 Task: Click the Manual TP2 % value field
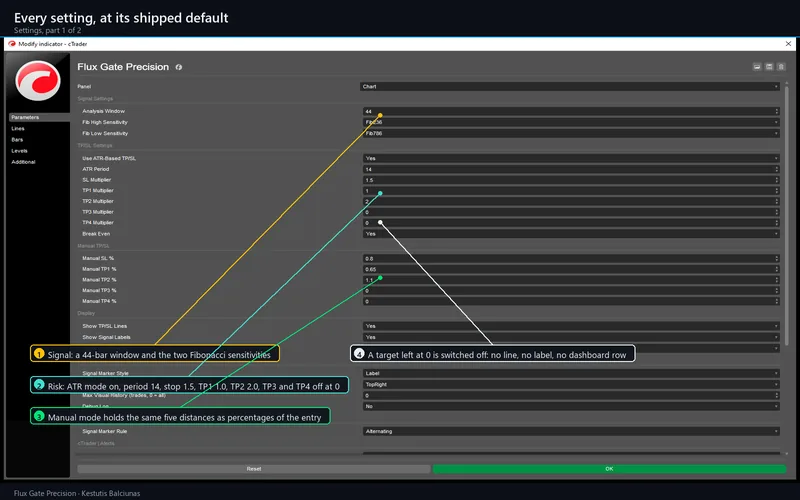point(569,280)
